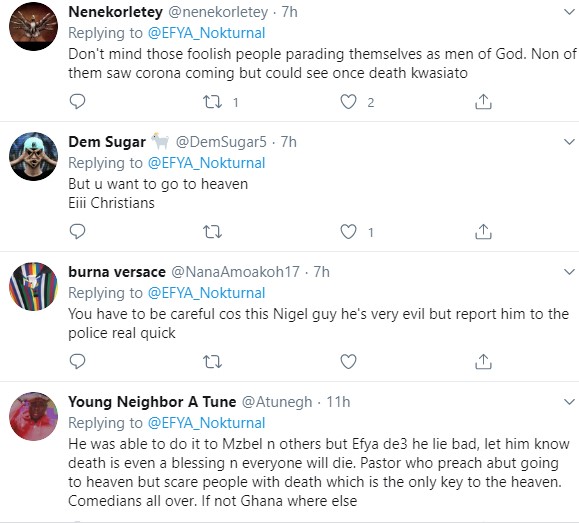
Task: Reply to burna versace's tweet
Action: [78, 362]
